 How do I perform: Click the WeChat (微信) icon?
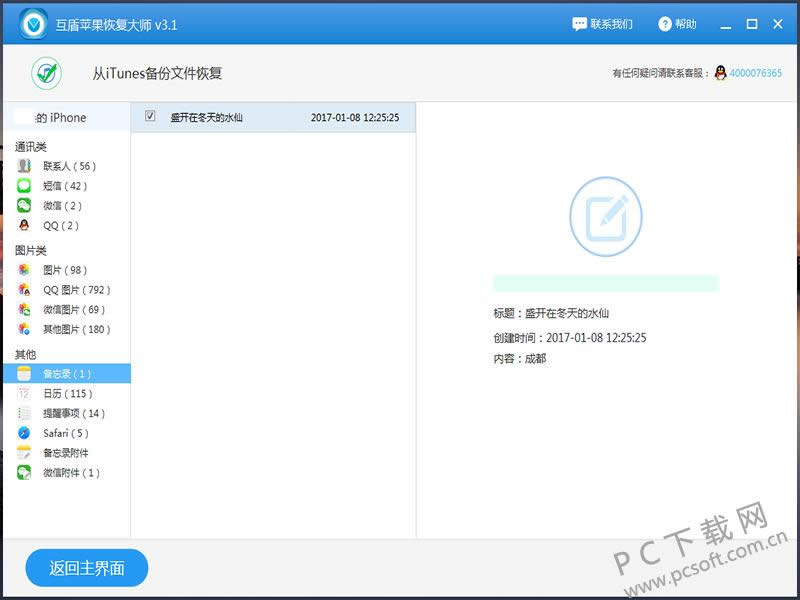(24, 206)
